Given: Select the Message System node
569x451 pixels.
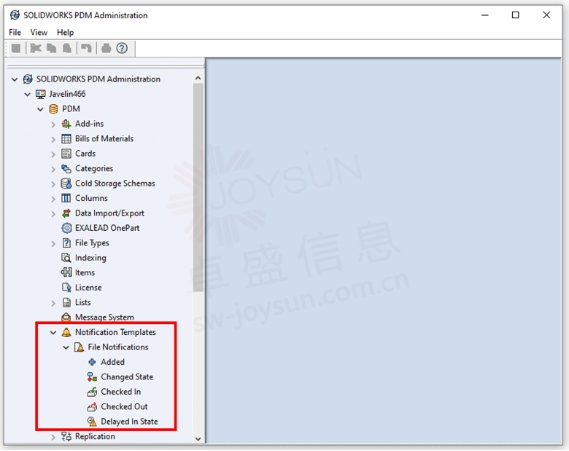Looking at the screenshot, I should [105, 317].
